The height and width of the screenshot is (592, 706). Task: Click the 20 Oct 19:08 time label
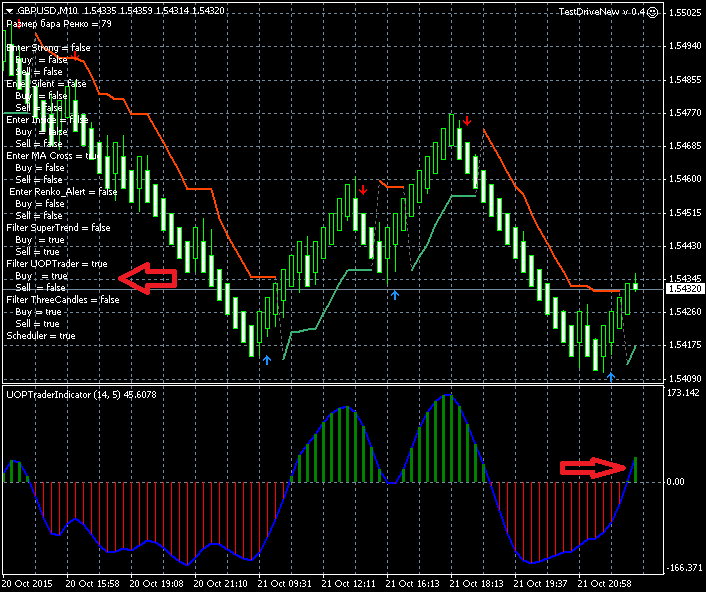point(157,584)
